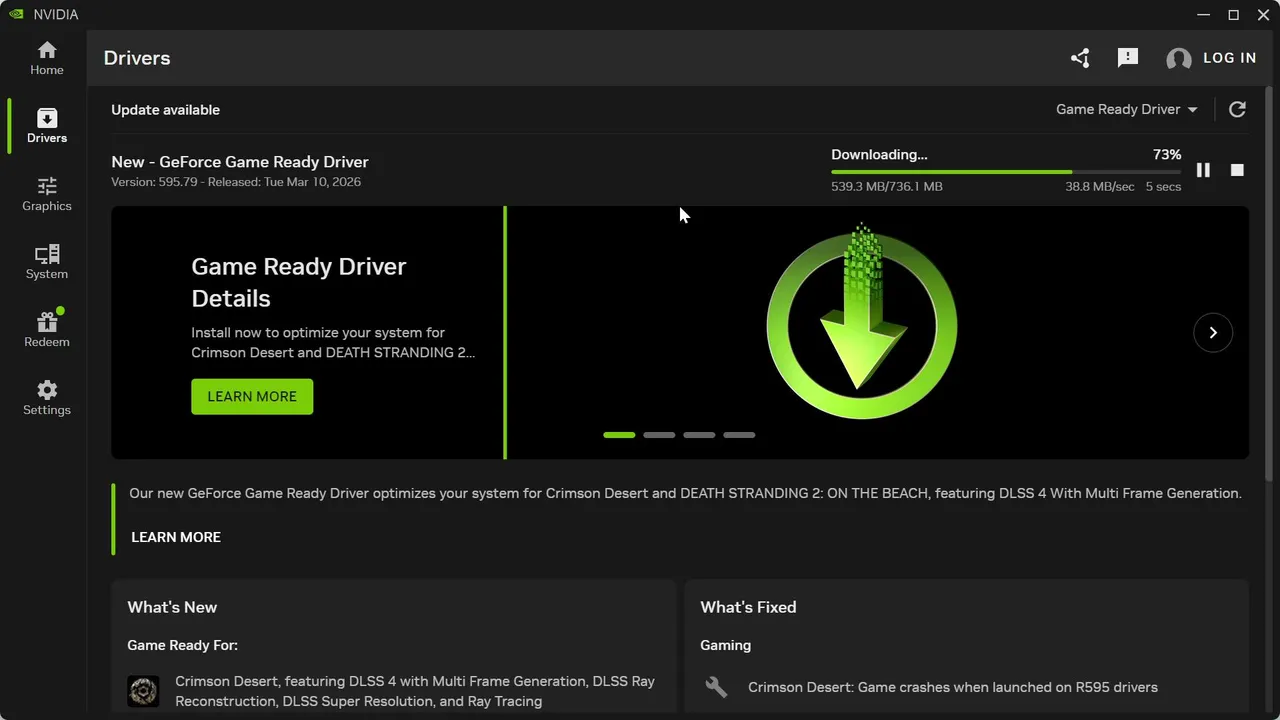Select the fourth carousel indicator

click(739, 435)
